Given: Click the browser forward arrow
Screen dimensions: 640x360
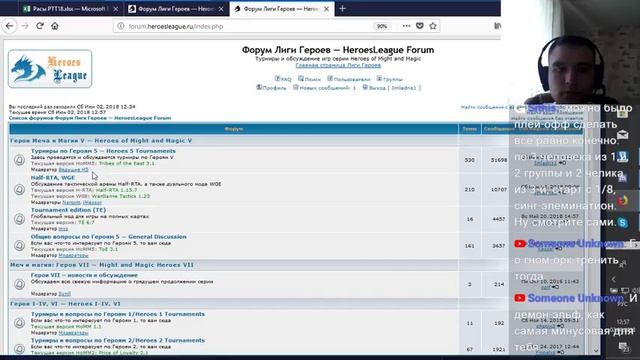Looking at the screenshot, I should click(24, 26).
